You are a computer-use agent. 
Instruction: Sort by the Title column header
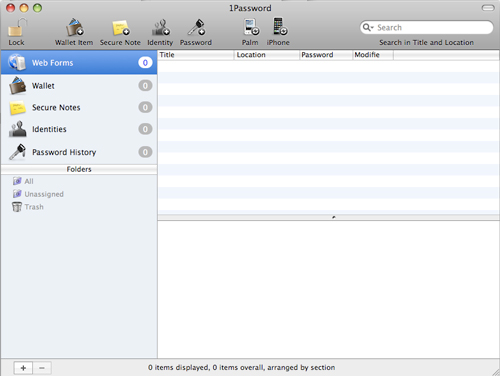click(196, 55)
